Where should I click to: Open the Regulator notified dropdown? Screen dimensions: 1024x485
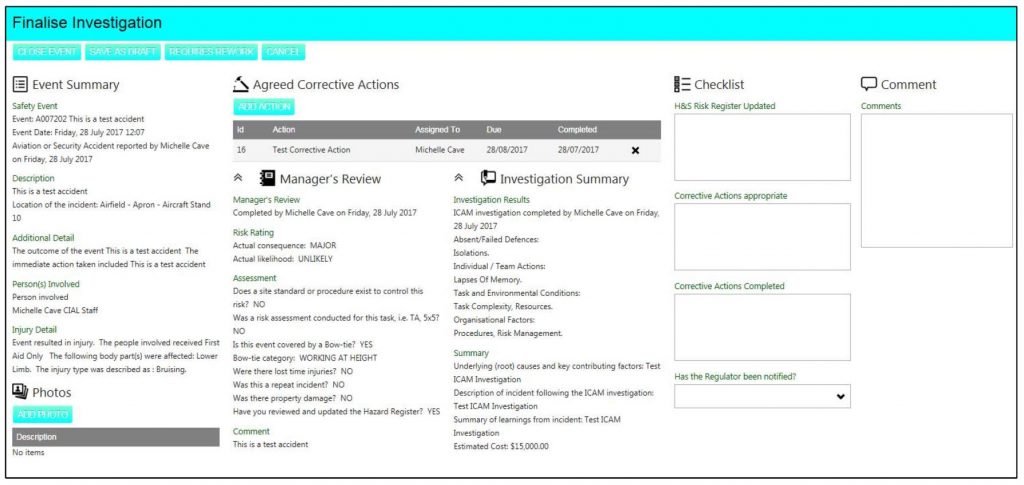click(x=762, y=397)
